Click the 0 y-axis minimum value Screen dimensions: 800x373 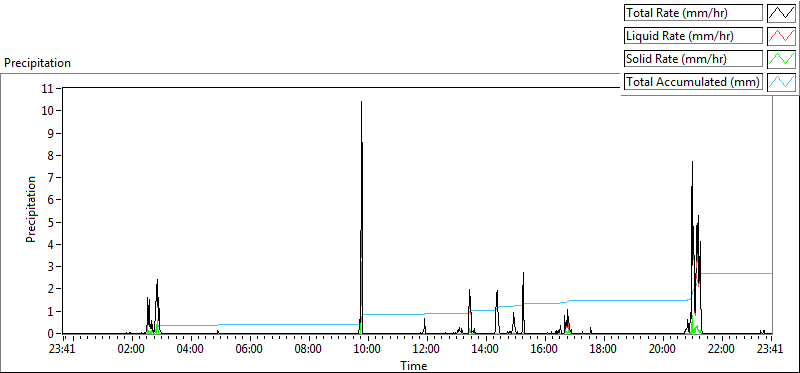pyautogui.click(x=52, y=333)
